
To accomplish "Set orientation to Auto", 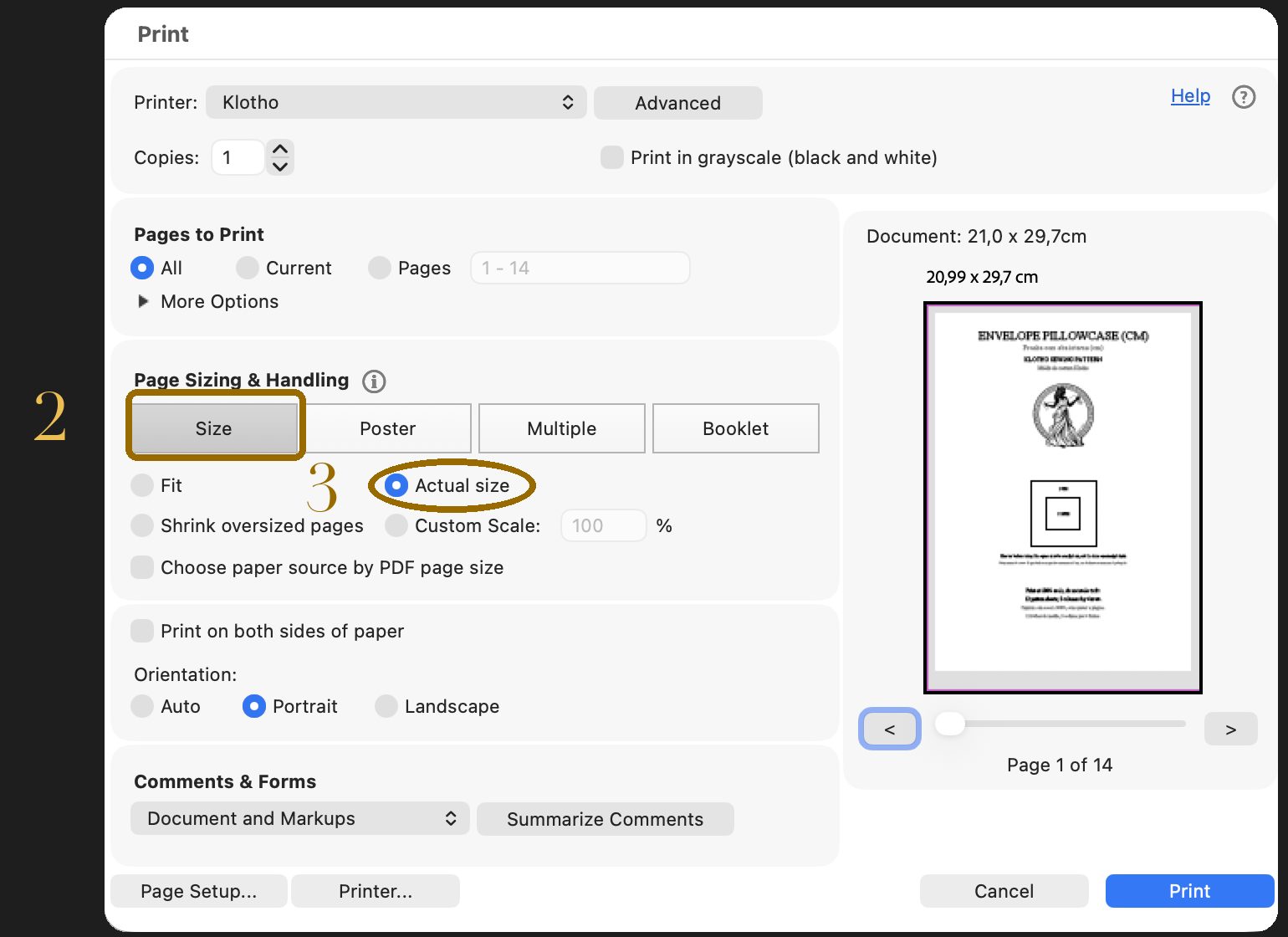I will coord(142,706).
